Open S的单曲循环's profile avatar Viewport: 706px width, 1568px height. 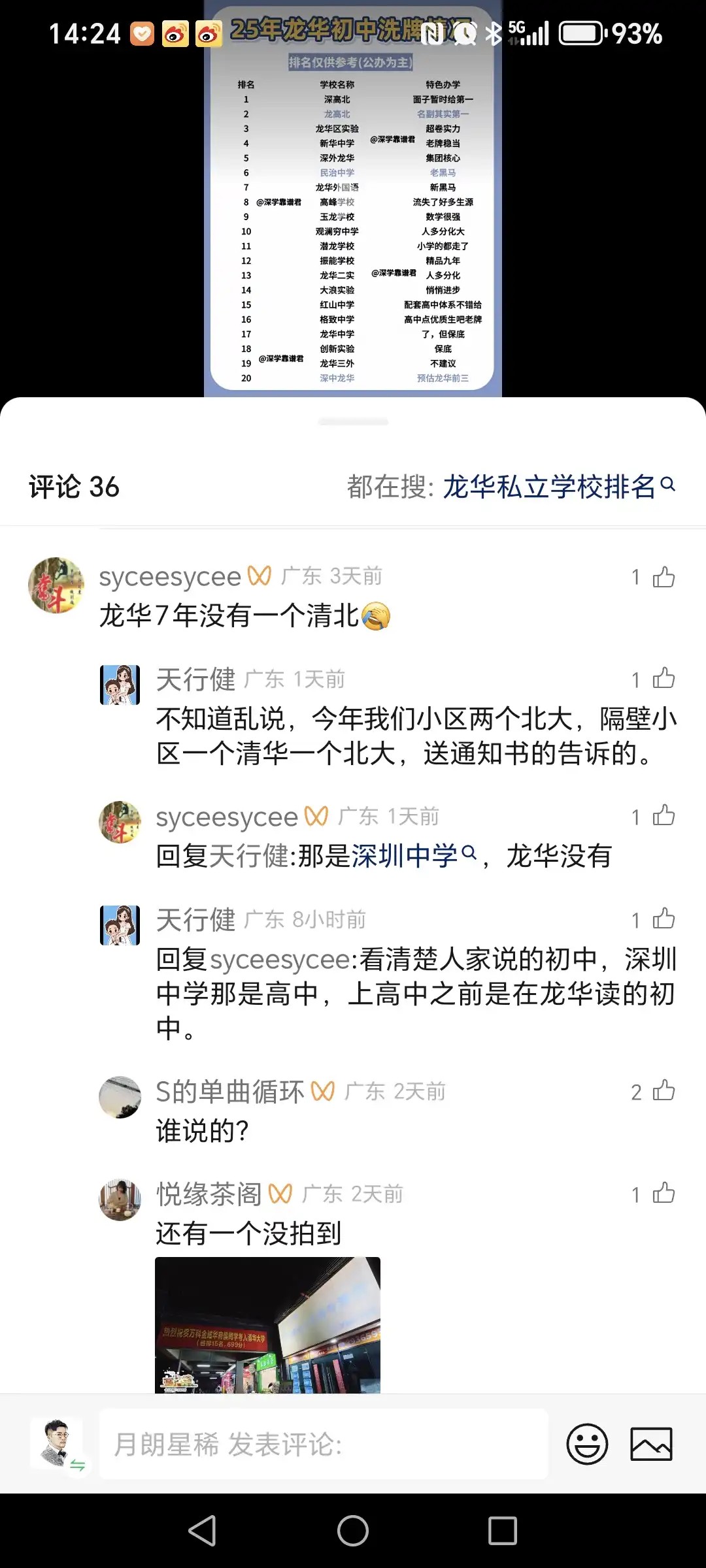[x=120, y=1097]
